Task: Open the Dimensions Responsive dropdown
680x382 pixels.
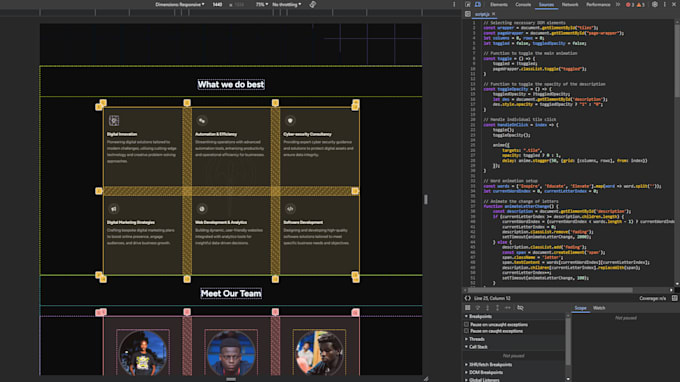Action: (x=180, y=4)
